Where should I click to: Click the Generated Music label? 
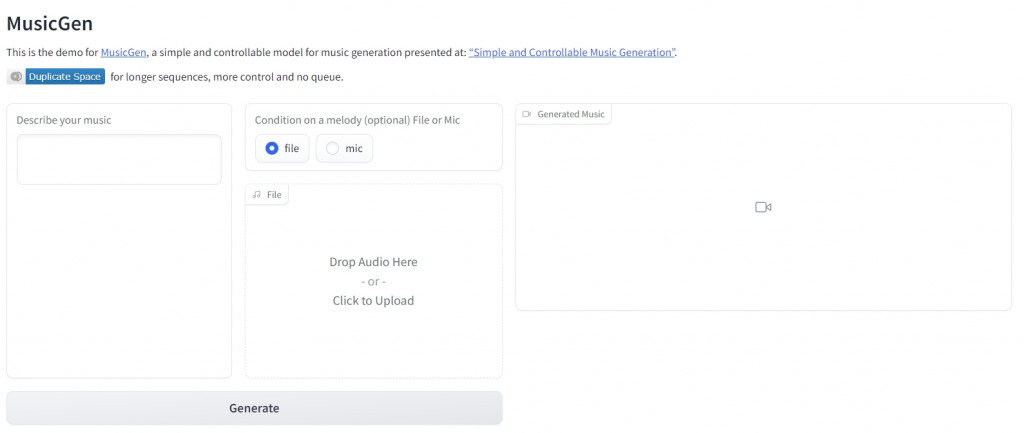[571, 114]
